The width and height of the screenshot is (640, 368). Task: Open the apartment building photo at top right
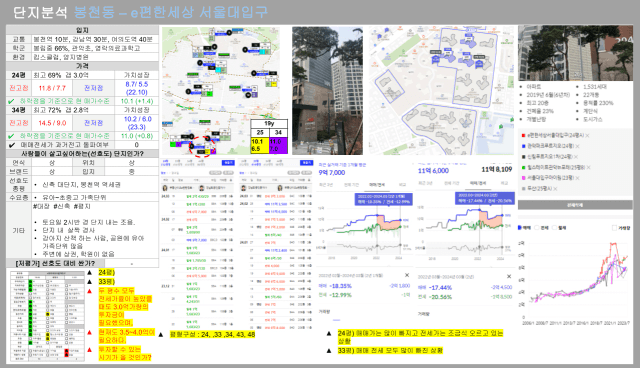click(x=575, y=53)
